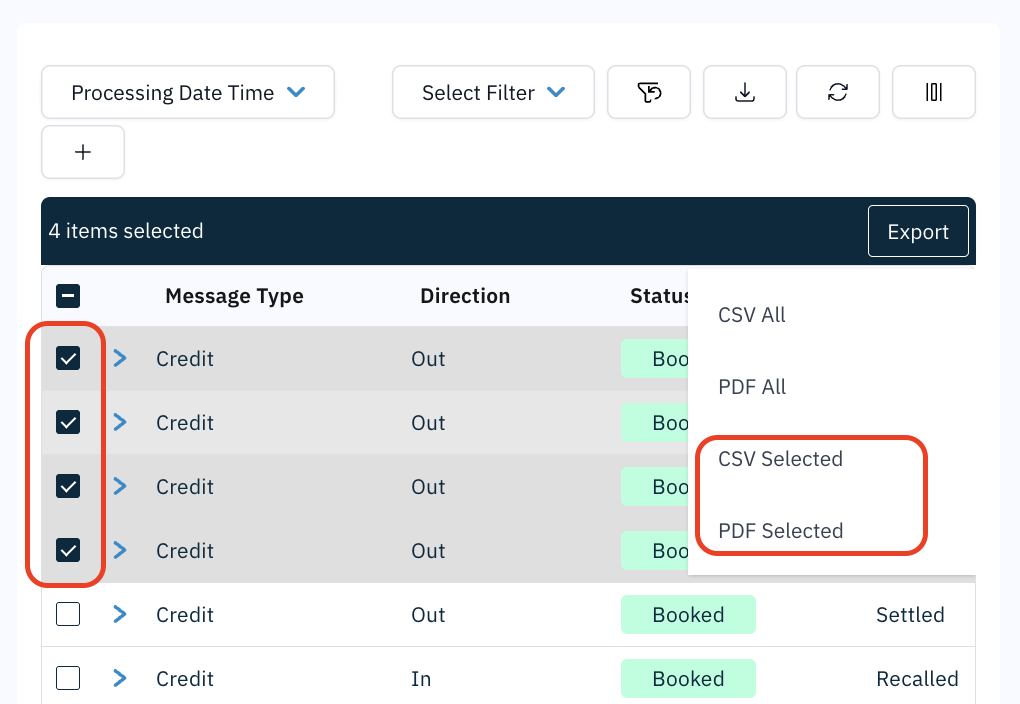1020x704 pixels.
Task: Click the refresh icon button
Action: [837, 93]
